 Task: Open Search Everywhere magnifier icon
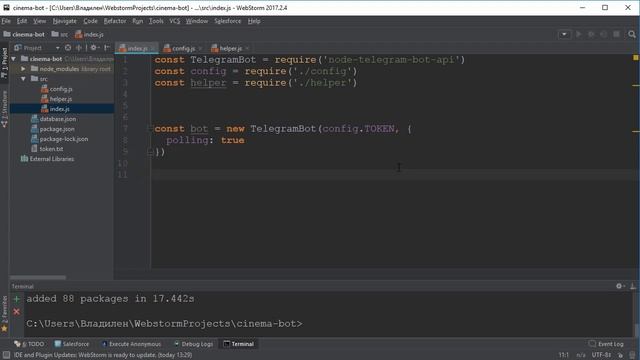pos(632,34)
